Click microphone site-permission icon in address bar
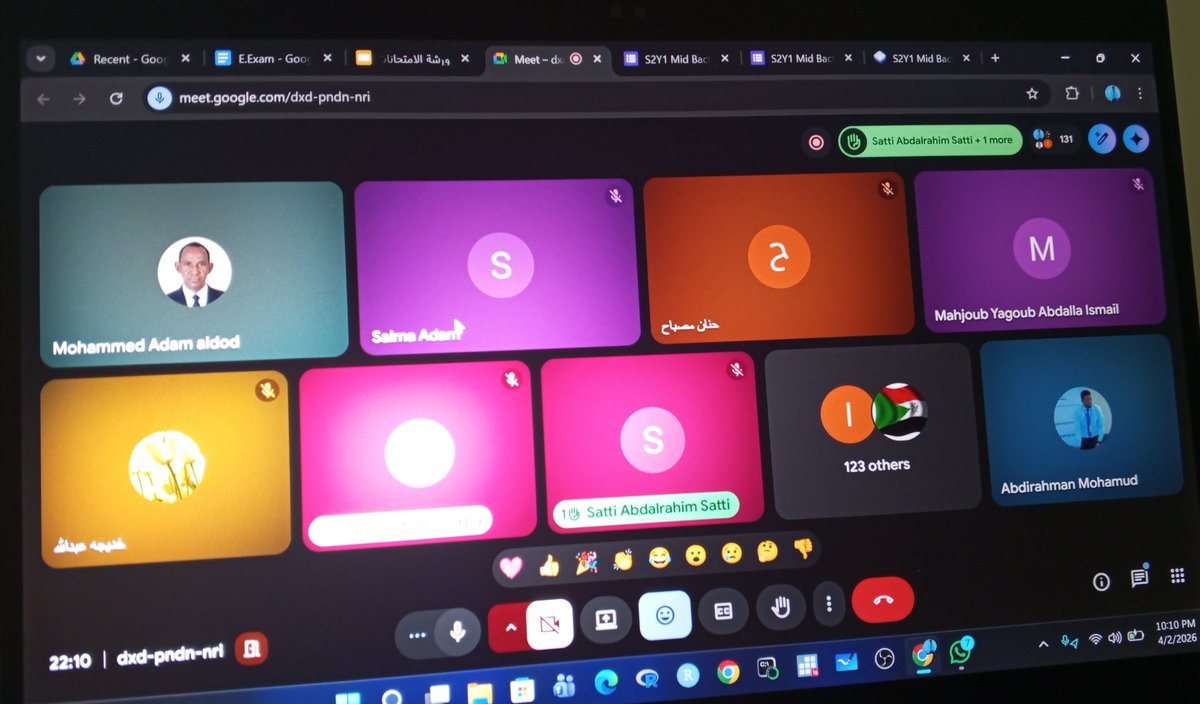Image resolution: width=1200 pixels, height=704 pixels. point(160,98)
